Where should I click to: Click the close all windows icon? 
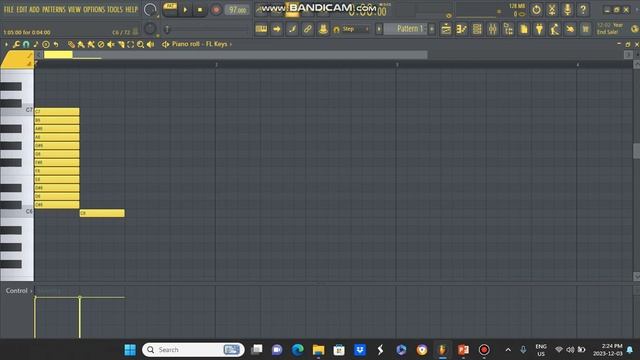[x=586, y=29]
